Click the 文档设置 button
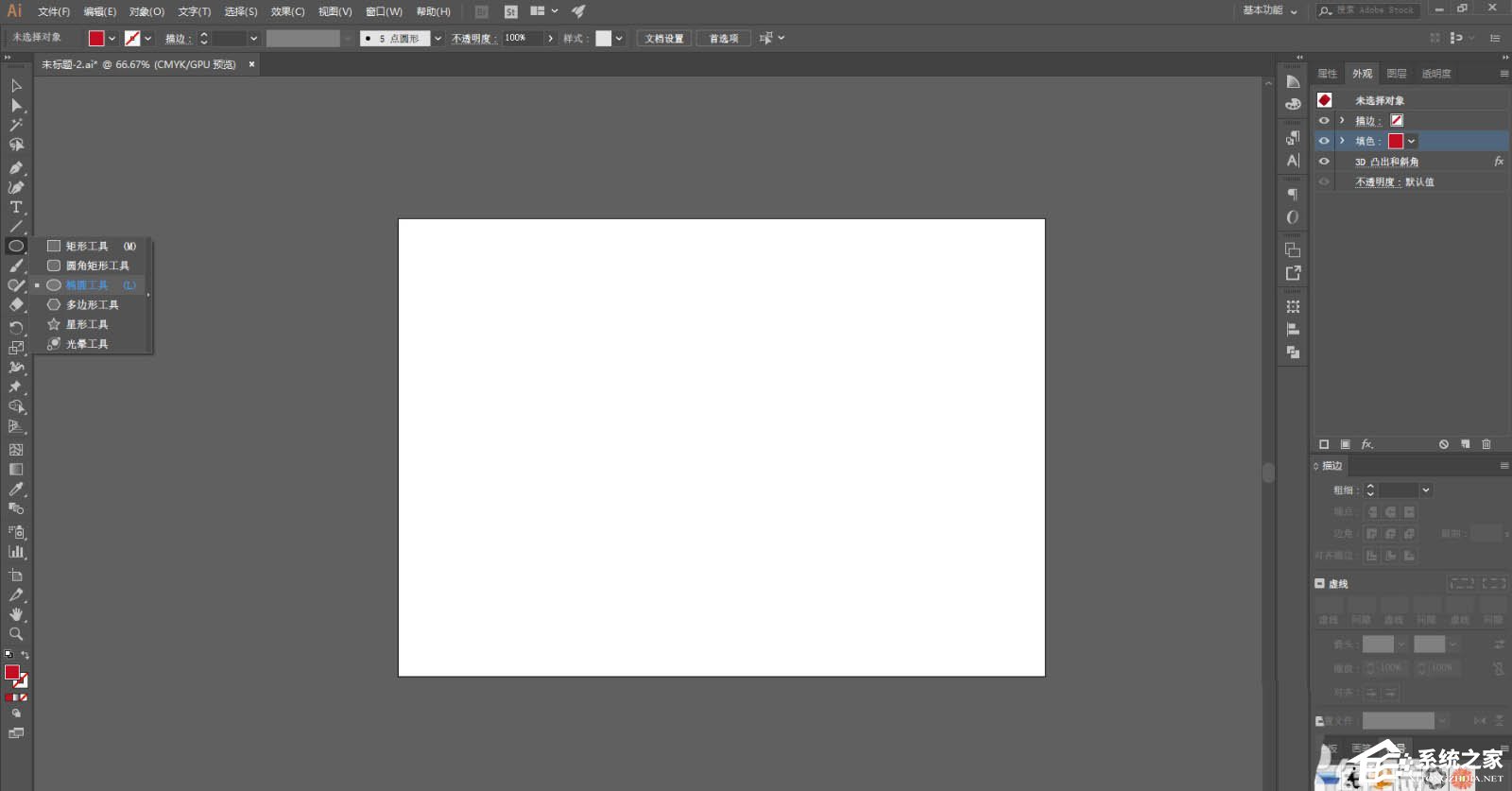 tap(664, 39)
